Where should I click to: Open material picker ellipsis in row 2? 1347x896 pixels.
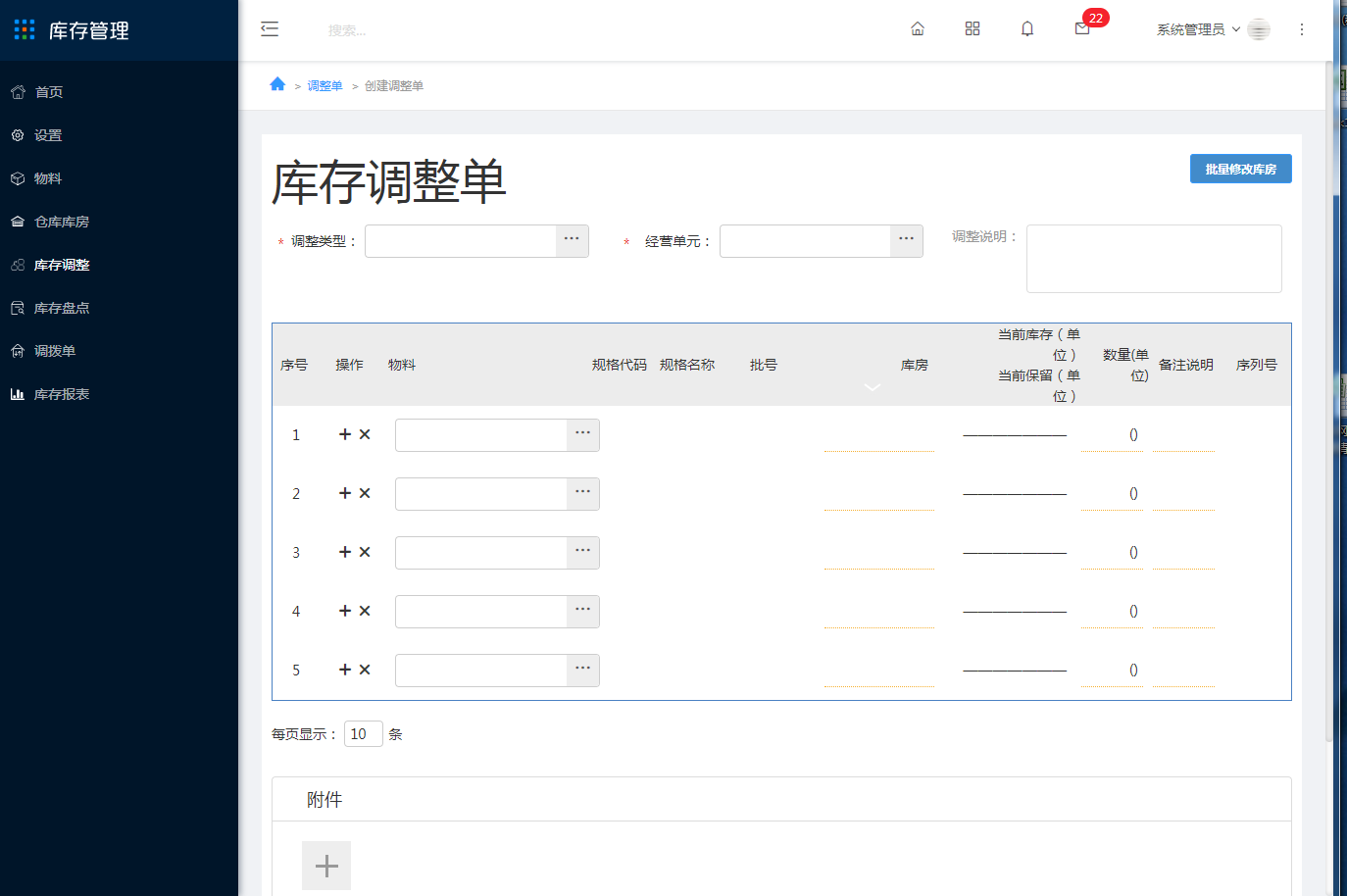click(583, 494)
